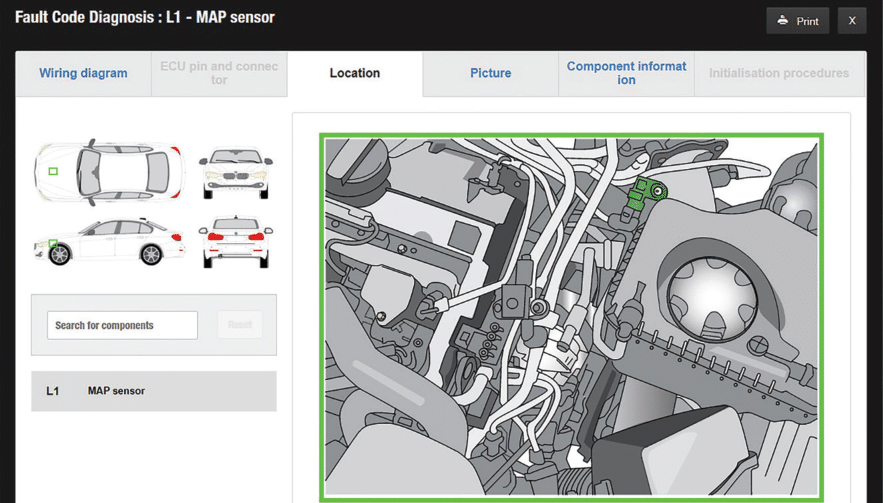Image resolution: width=883 pixels, height=503 pixels.
Task: Select the L1 MAP sensor row
Action: [154, 391]
